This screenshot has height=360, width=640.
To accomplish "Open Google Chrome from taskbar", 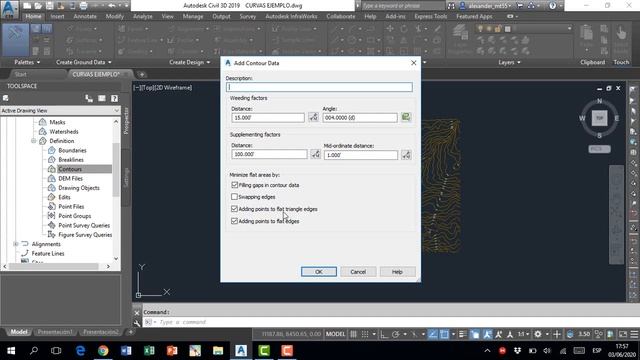I will (x=103, y=351).
